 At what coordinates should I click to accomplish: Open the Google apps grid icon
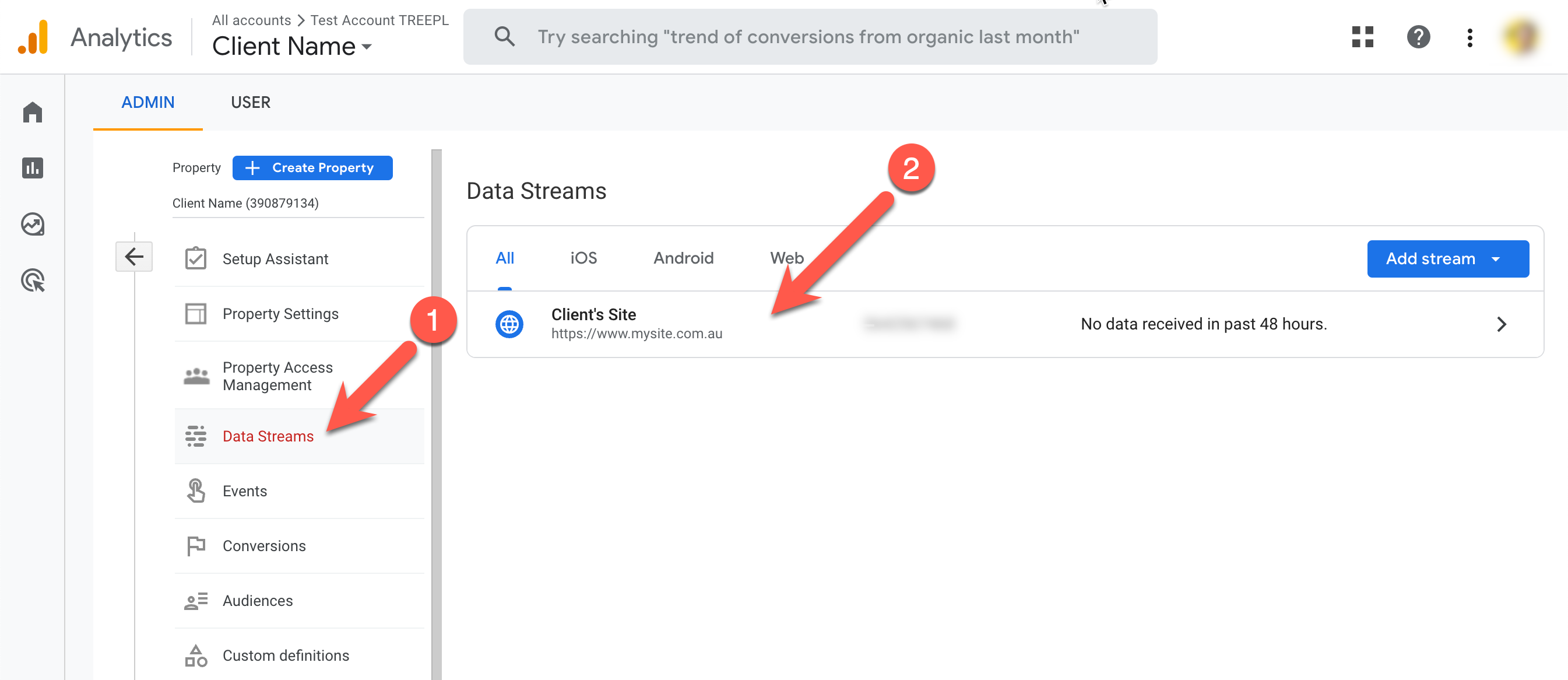pos(1362,37)
